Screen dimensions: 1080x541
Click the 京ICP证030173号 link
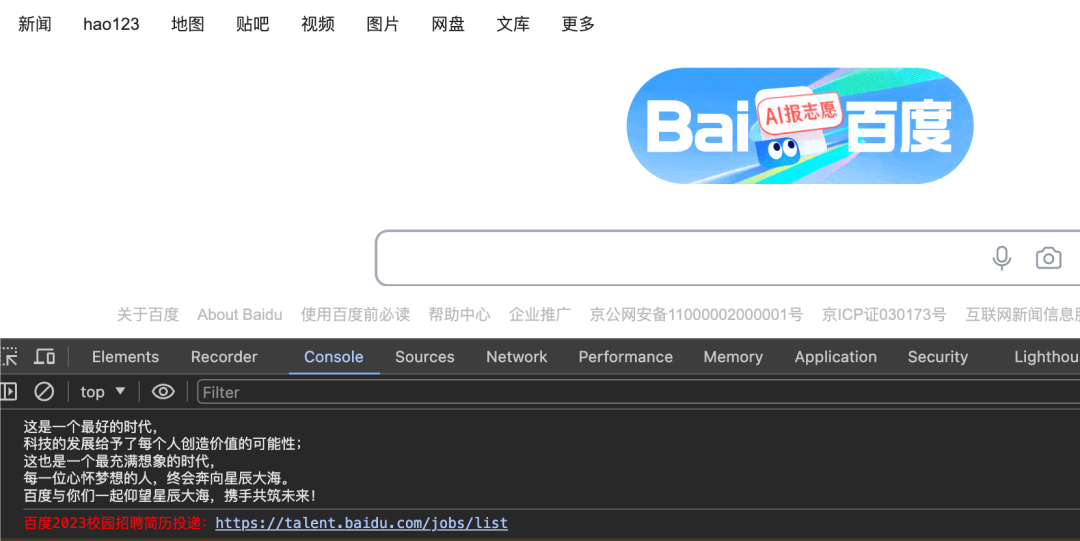click(x=884, y=314)
